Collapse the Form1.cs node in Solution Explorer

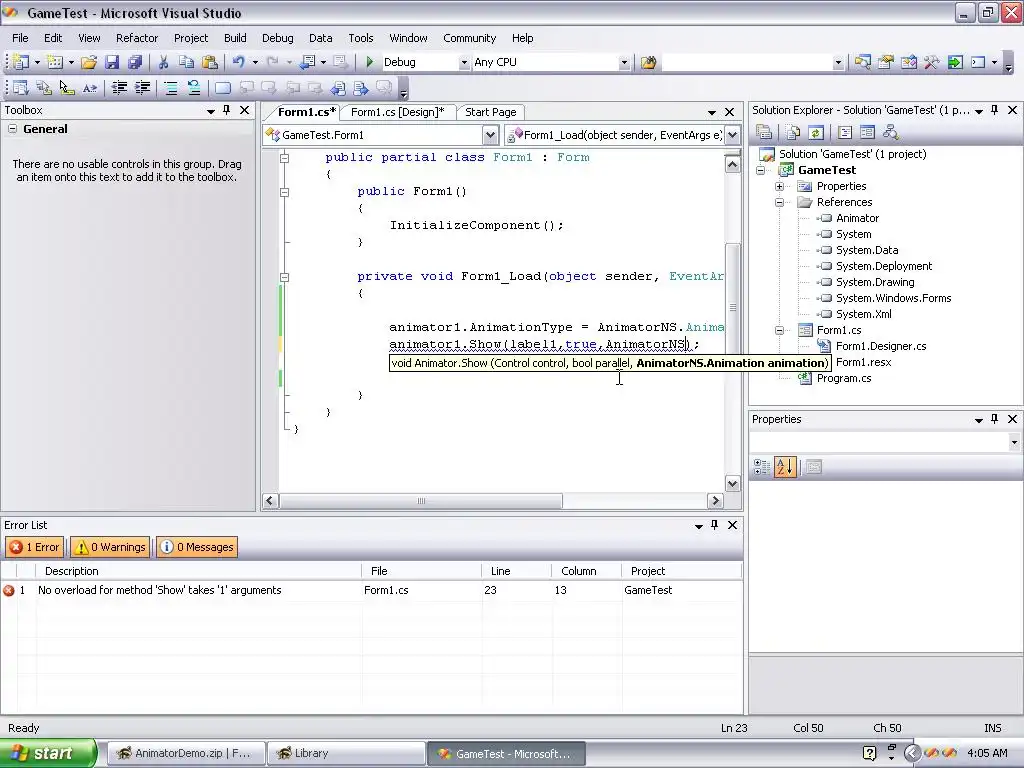[x=779, y=330]
